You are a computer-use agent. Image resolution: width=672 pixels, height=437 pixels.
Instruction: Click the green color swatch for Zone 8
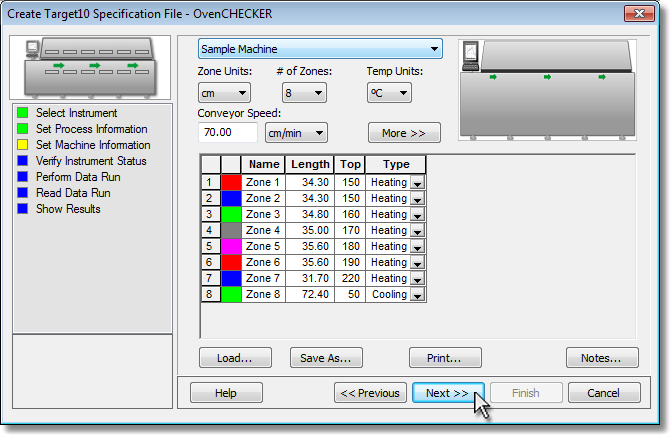(231, 294)
